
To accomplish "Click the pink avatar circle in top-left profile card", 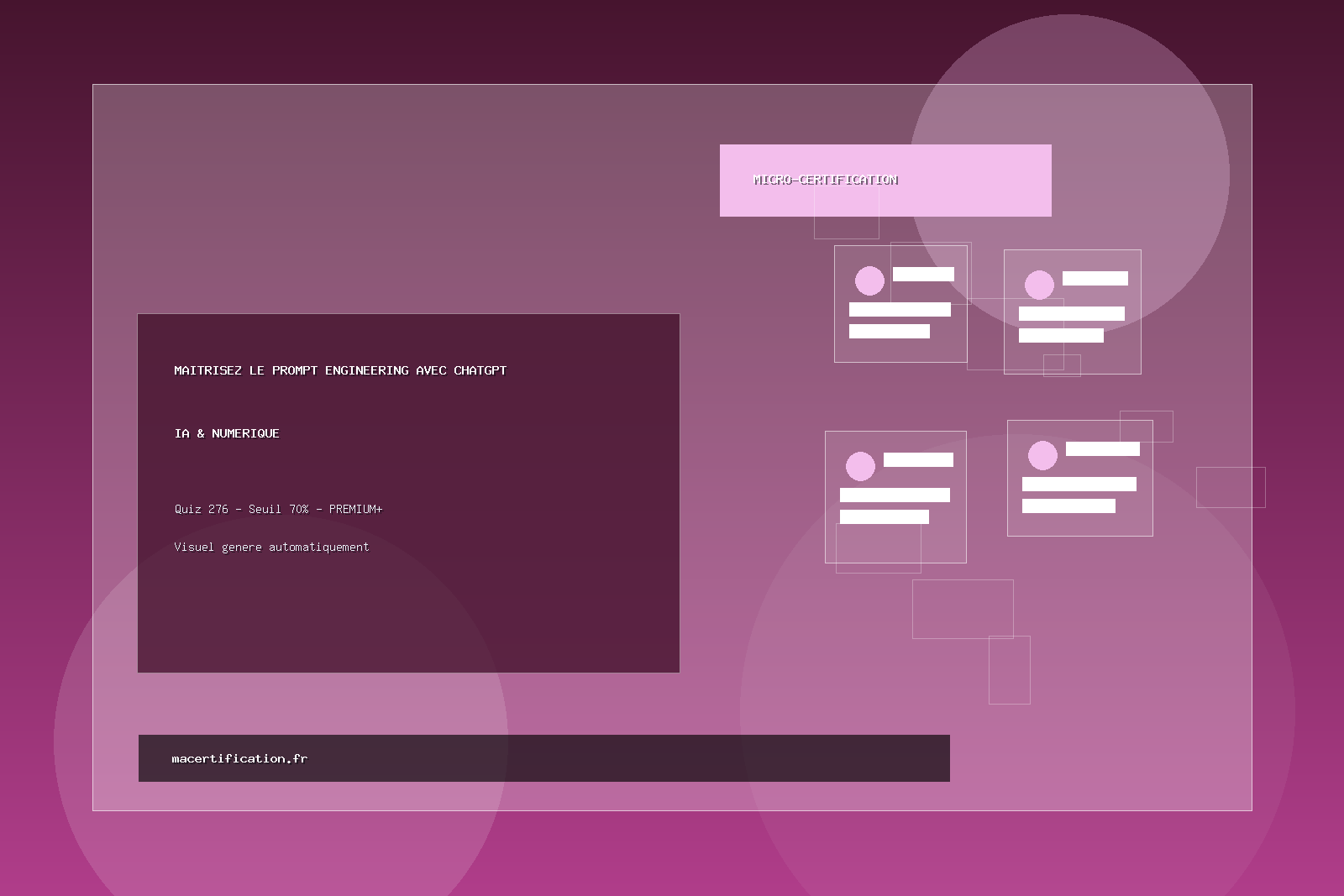I will pos(869,280).
